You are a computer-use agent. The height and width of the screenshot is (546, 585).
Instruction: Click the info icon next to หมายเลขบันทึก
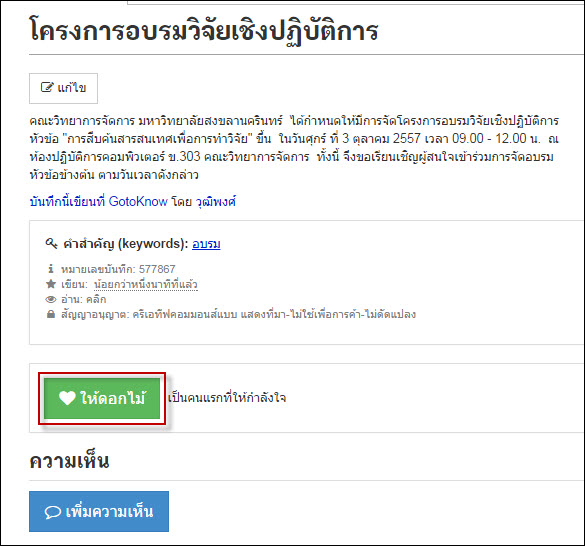51,269
